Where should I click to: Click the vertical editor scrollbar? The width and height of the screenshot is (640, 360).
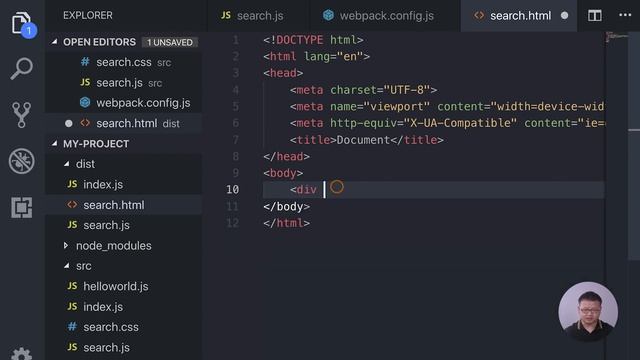coord(634,146)
